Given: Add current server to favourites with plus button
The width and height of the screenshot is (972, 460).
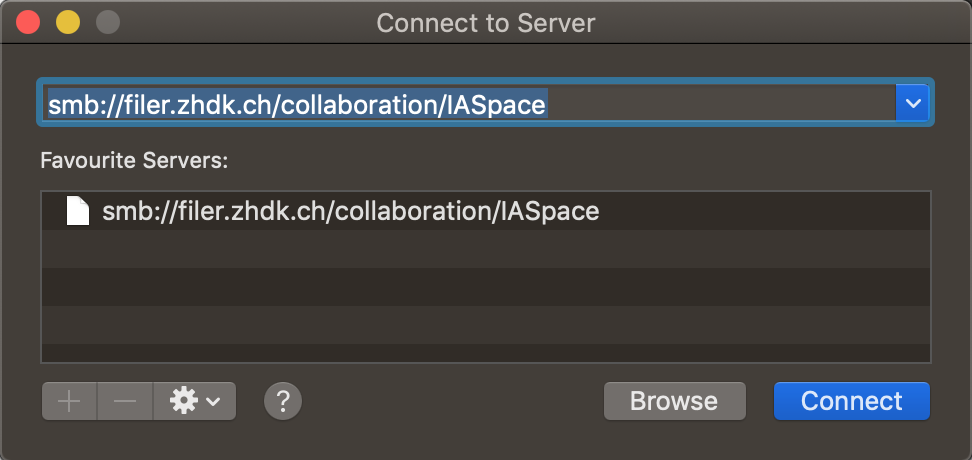Looking at the screenshot, I should coord(69,401).
